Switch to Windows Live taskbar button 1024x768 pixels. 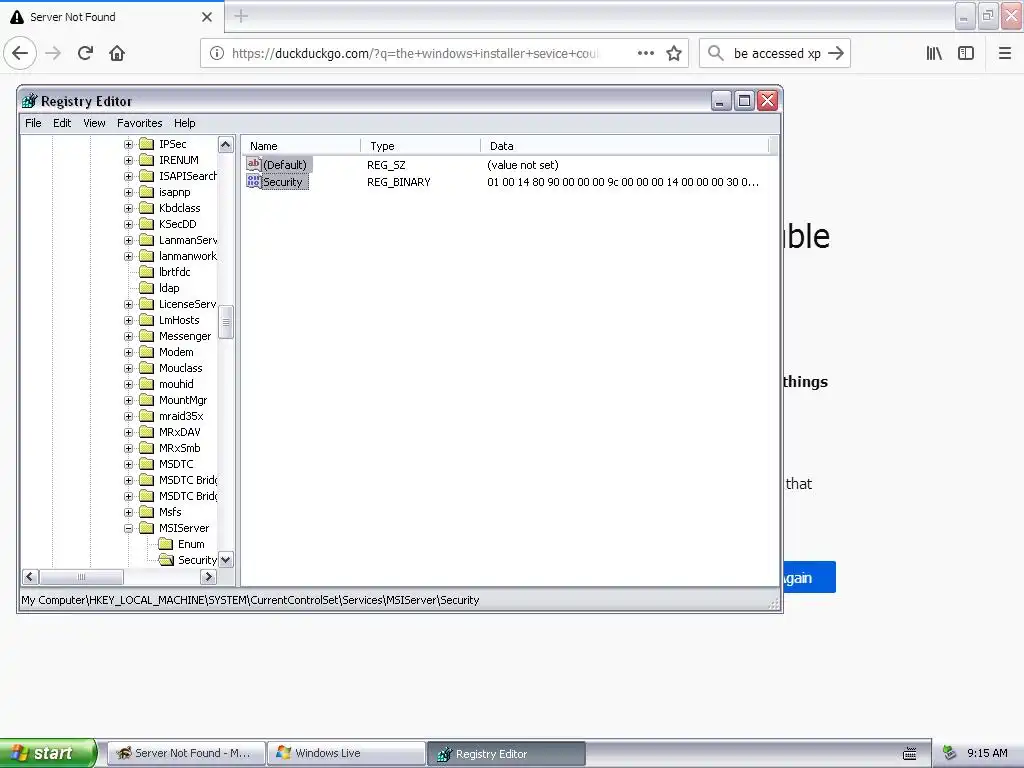(x=346, y=753)
